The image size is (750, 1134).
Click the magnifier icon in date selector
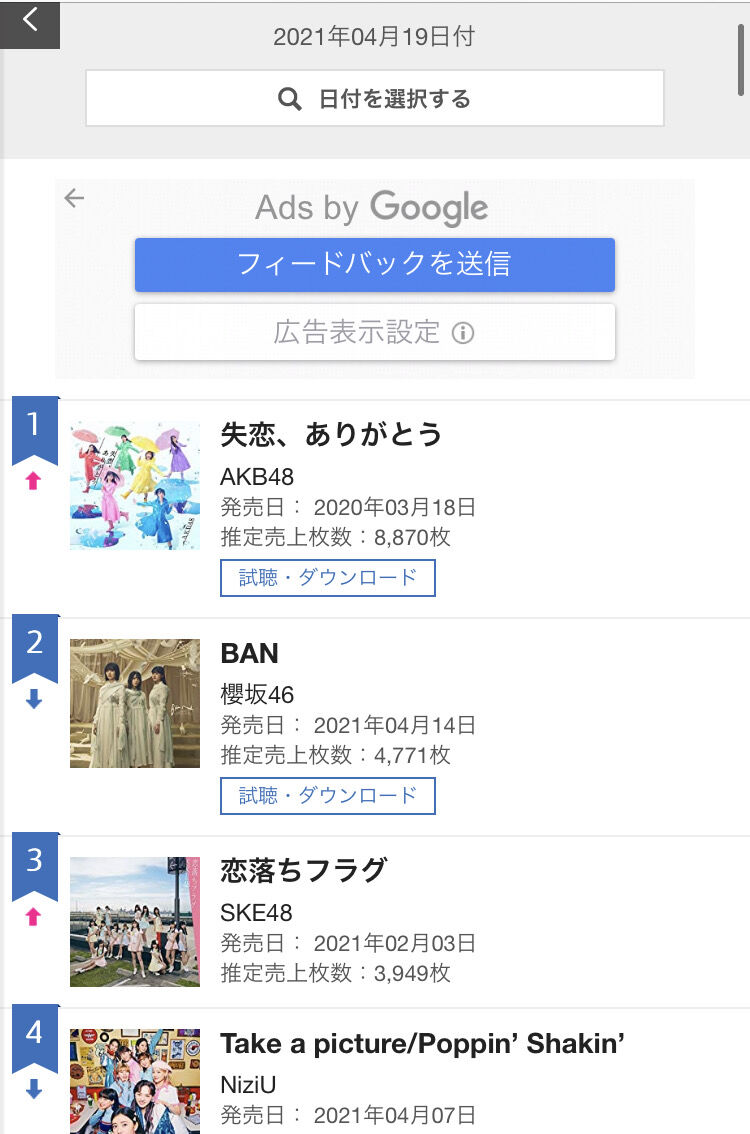click(289, 98)
